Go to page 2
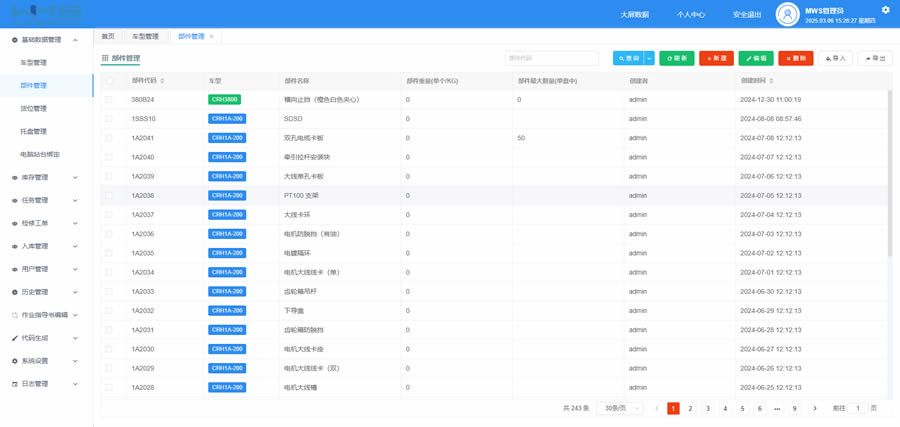Image resolution: width=900 pixels, height=427 pixels. [x=690, y=408]
